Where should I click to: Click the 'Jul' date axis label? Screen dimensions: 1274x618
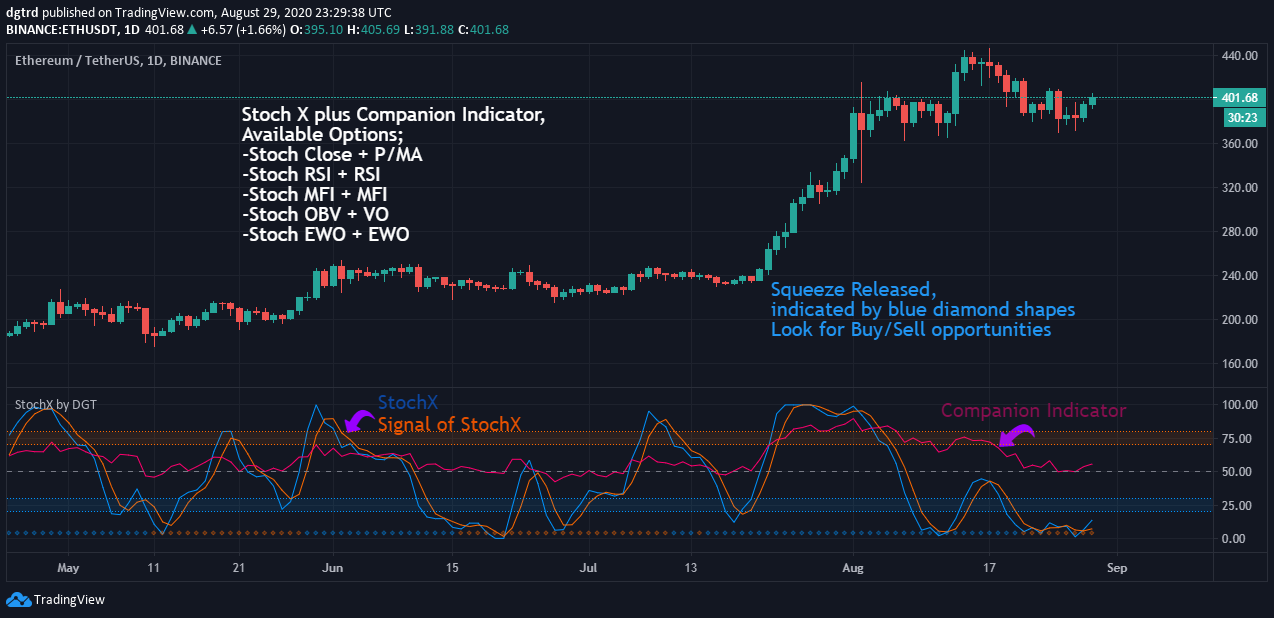tap(588, 567)
